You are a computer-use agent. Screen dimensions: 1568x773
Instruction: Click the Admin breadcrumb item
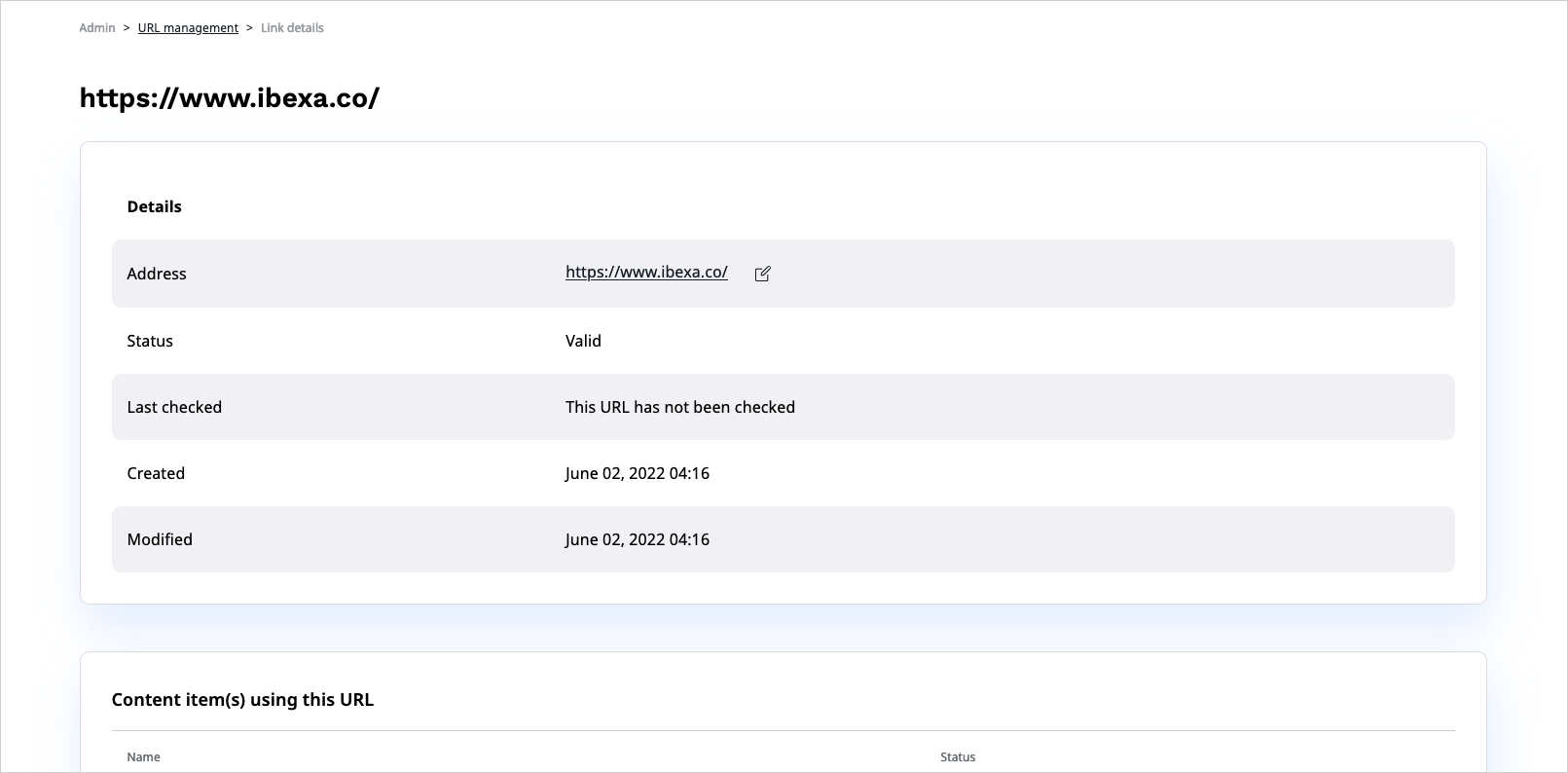97,28
